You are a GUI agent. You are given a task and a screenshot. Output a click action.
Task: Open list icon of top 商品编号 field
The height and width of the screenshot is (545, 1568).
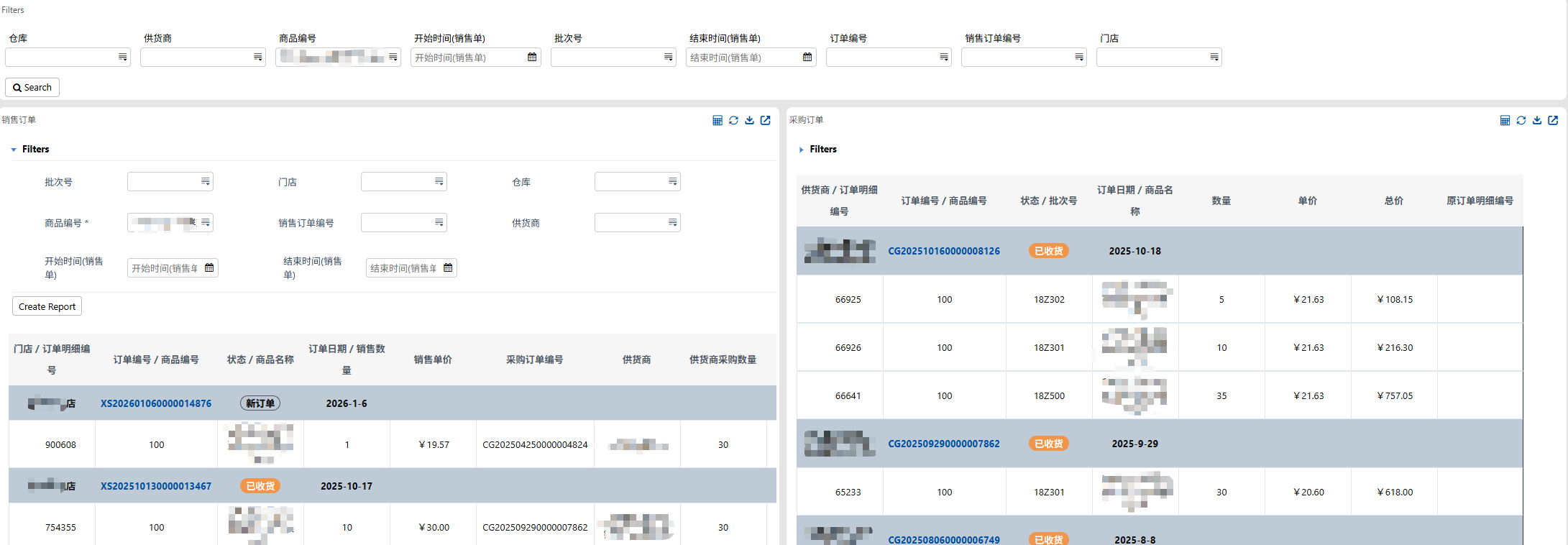click(393, 57)
